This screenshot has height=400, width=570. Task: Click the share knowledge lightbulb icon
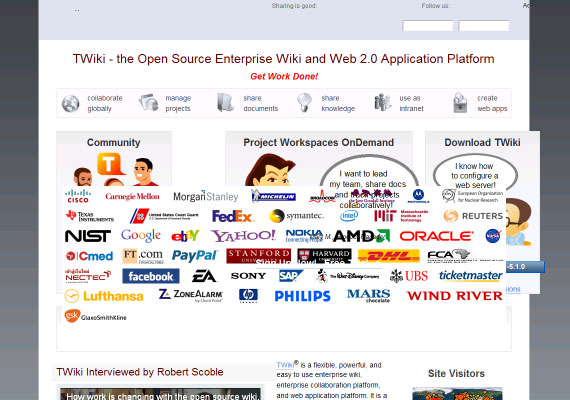pos(304,102)
